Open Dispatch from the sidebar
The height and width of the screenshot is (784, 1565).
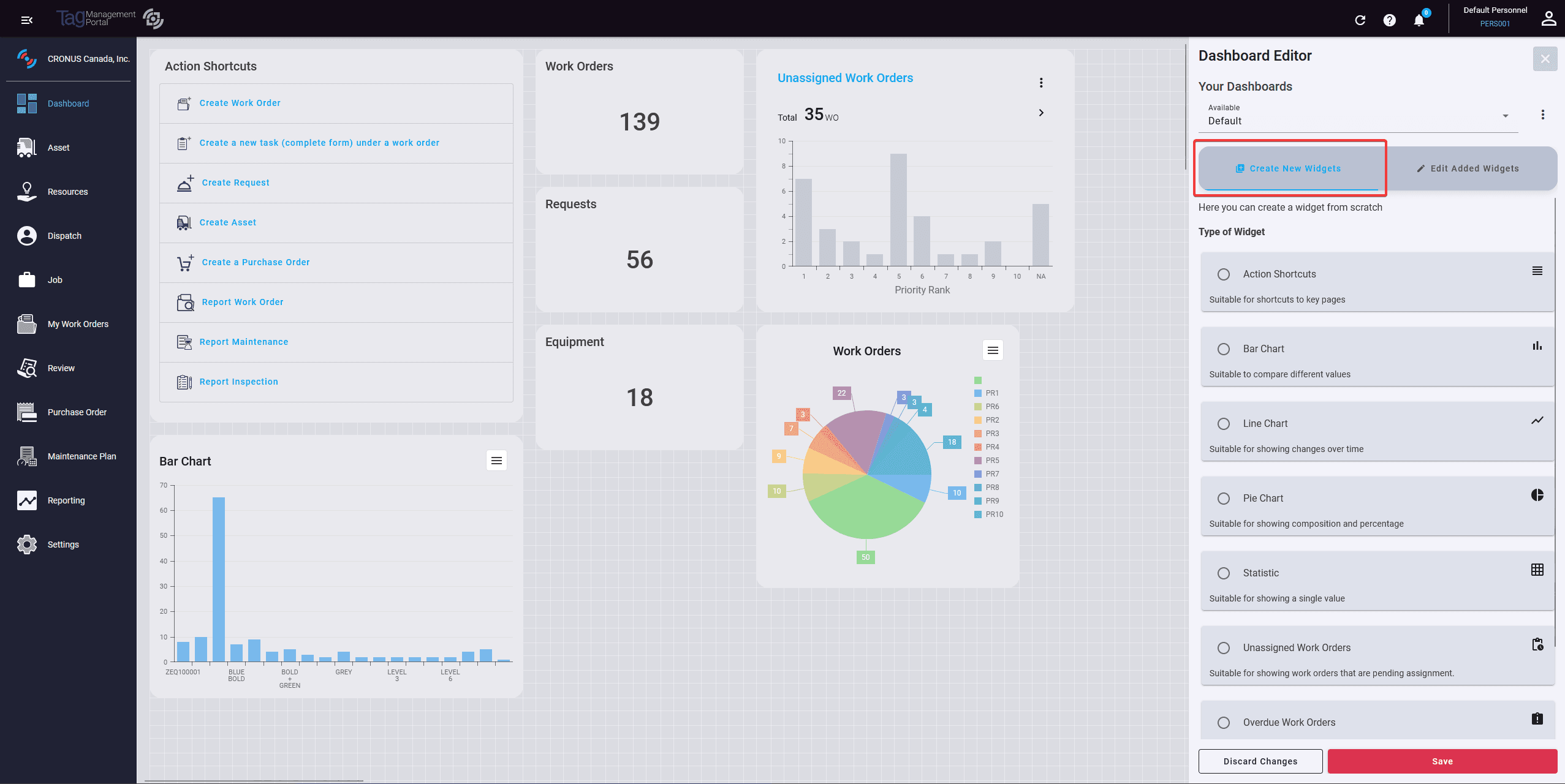64,236
